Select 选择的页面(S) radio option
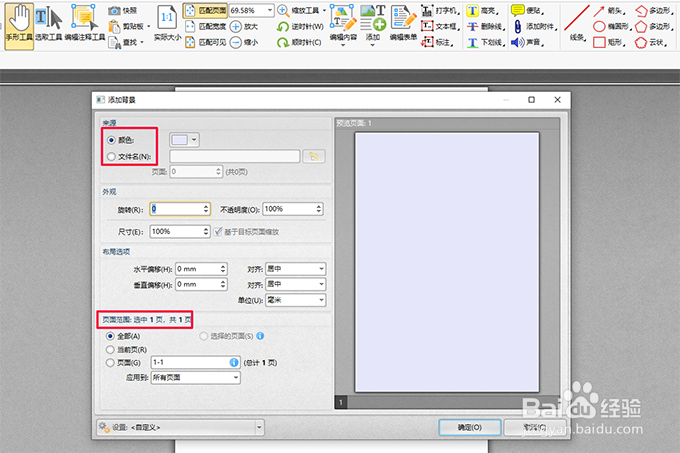The width and height of the screenshot is (680, 453). [x=203, y=336]
